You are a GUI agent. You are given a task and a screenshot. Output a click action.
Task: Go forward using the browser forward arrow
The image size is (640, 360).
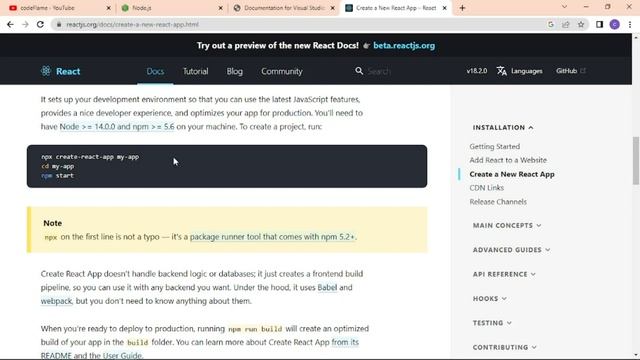[x=25, y=24]
